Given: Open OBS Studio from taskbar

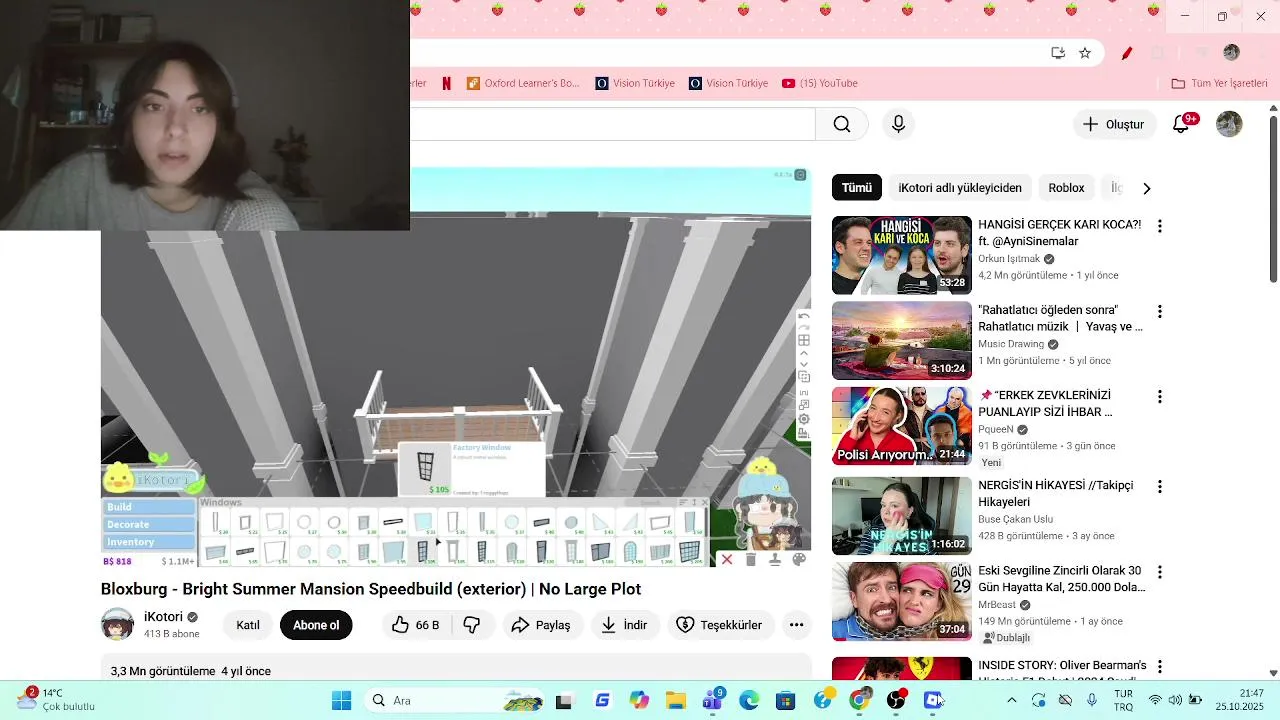Looking at the screenshot, I should click(896, 700).
